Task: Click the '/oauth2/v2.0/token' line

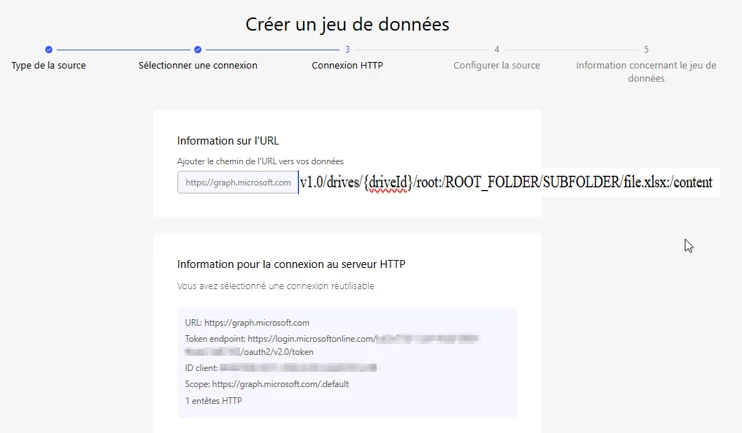Action: (x=249, y=352)
